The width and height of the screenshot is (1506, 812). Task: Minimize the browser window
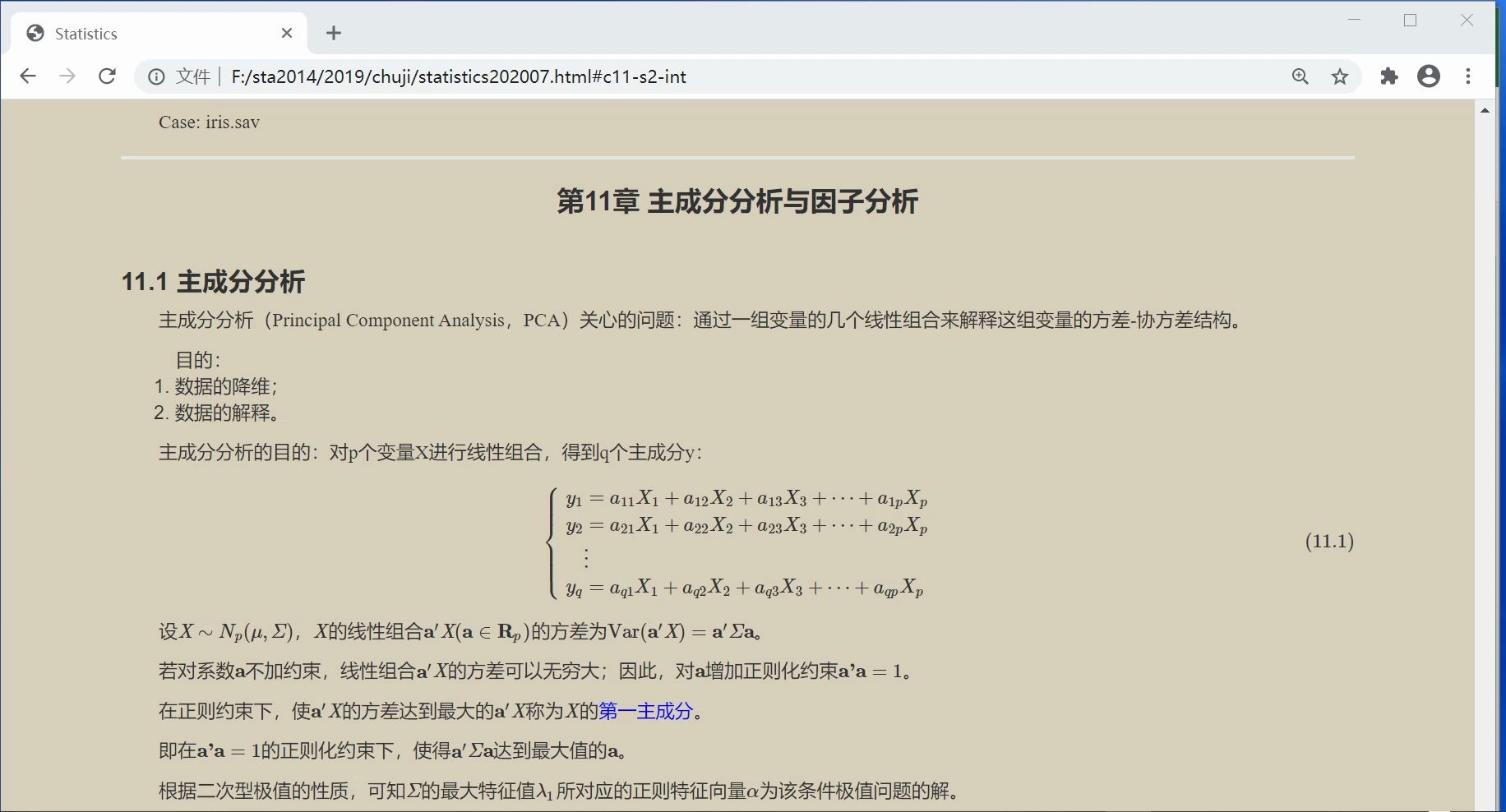click(1354, 20)
